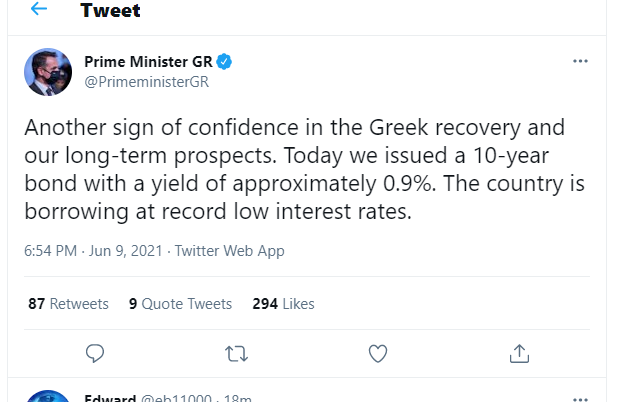This screenshot has width=627, height=402.
Task: Go back using the arrow icon
Action: pyautogui.click(x=39, y=10)
